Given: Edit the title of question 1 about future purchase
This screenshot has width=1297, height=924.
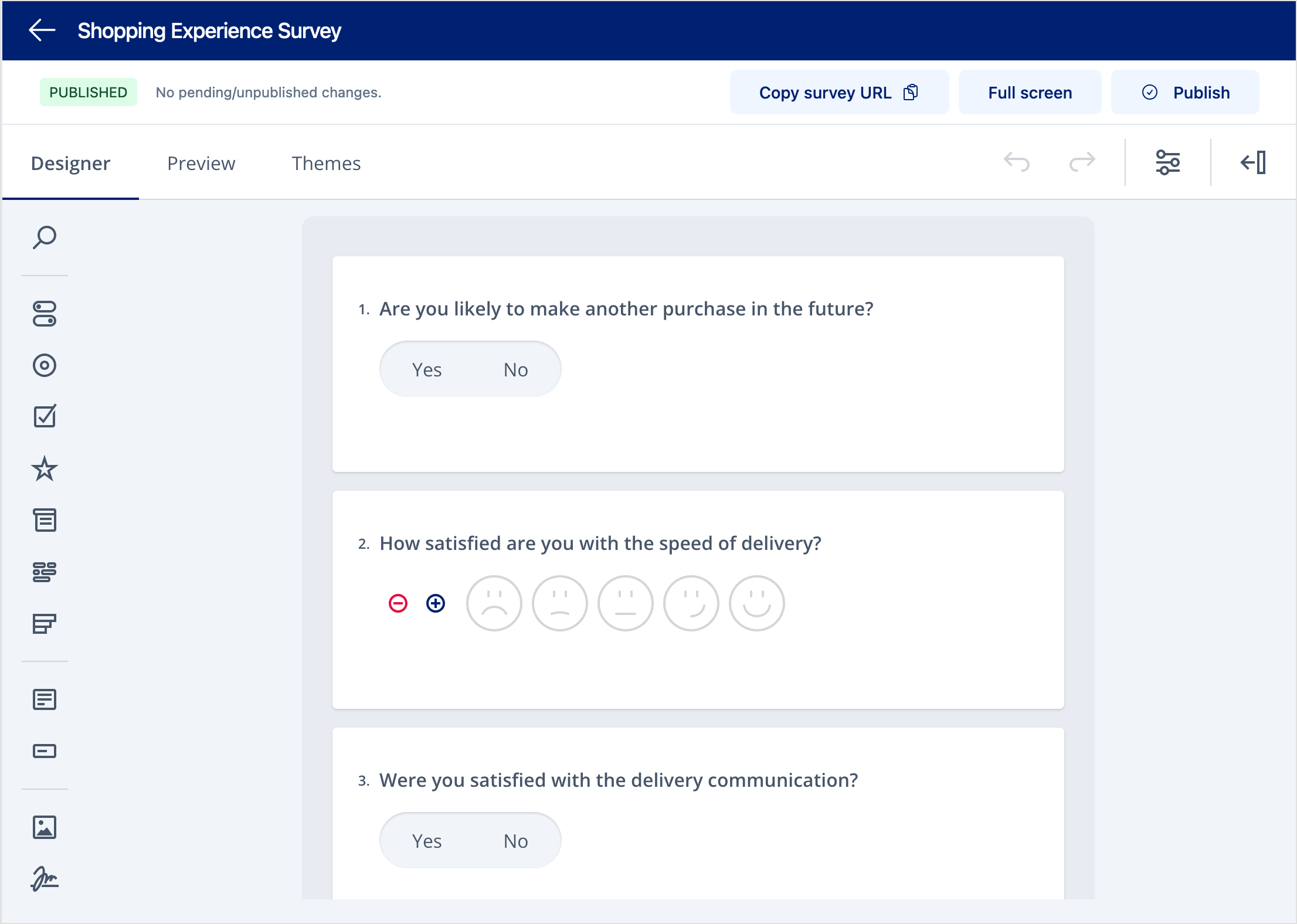Looking at the screenshot, I should pos(626,308).
